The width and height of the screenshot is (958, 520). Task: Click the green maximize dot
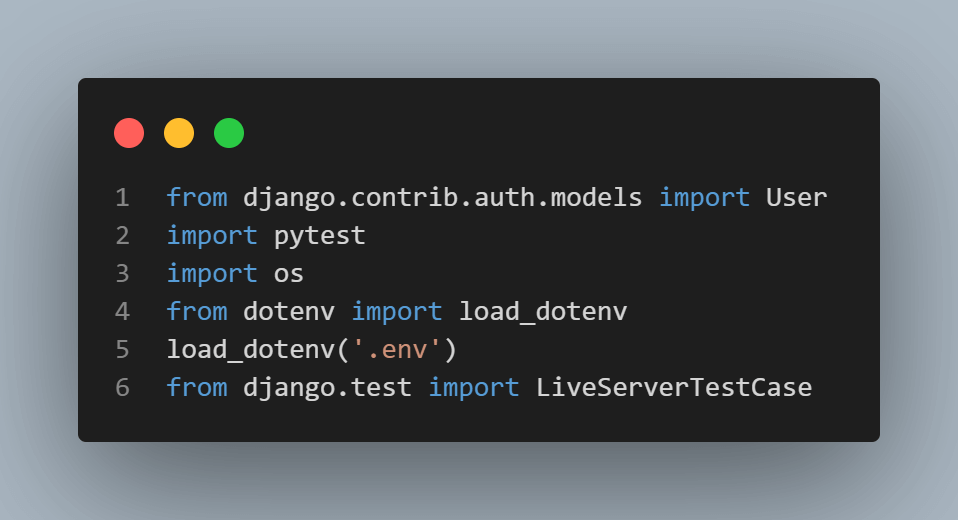(229, 133)
